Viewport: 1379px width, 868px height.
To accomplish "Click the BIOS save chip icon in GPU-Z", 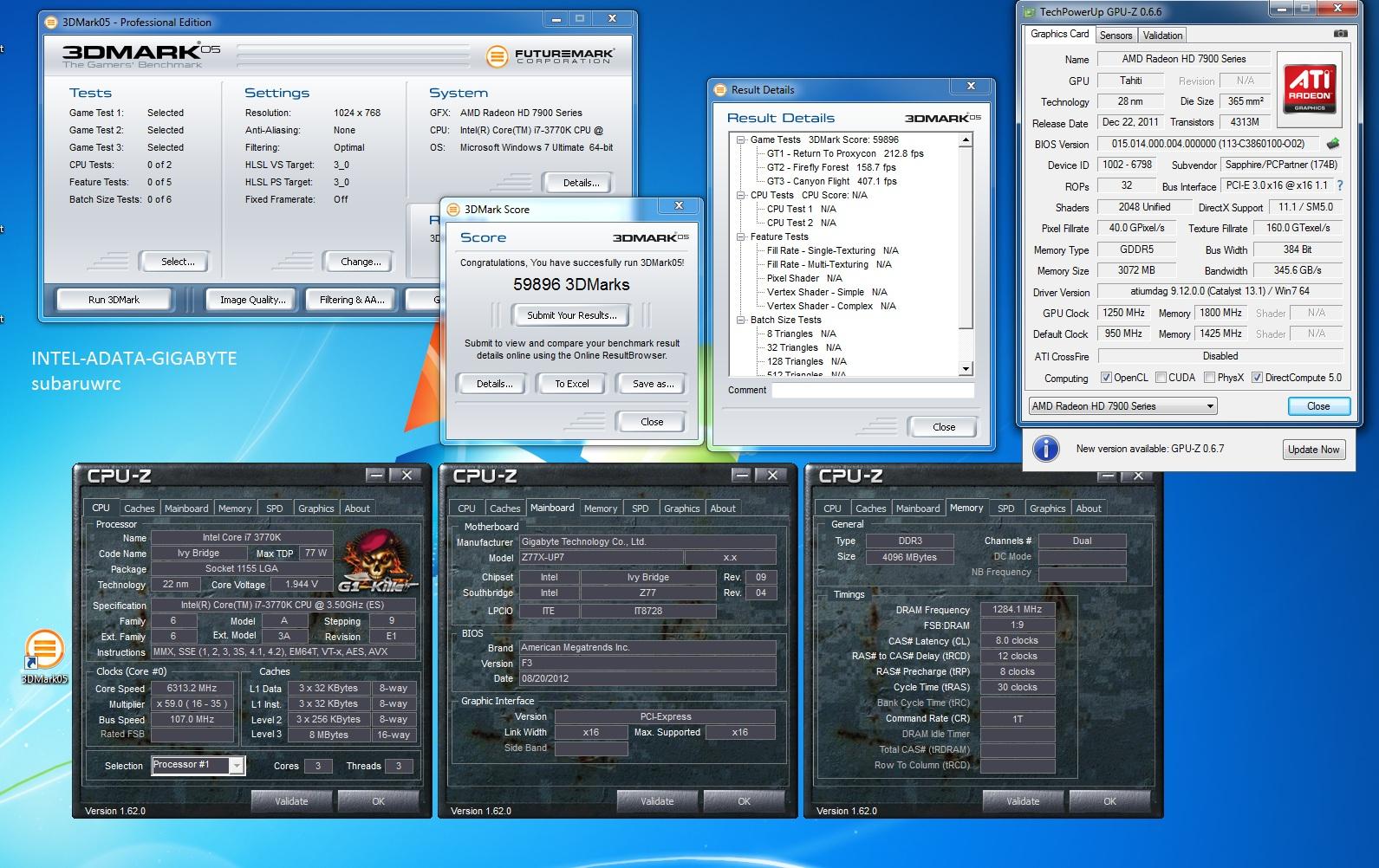I will (1333, 144).
